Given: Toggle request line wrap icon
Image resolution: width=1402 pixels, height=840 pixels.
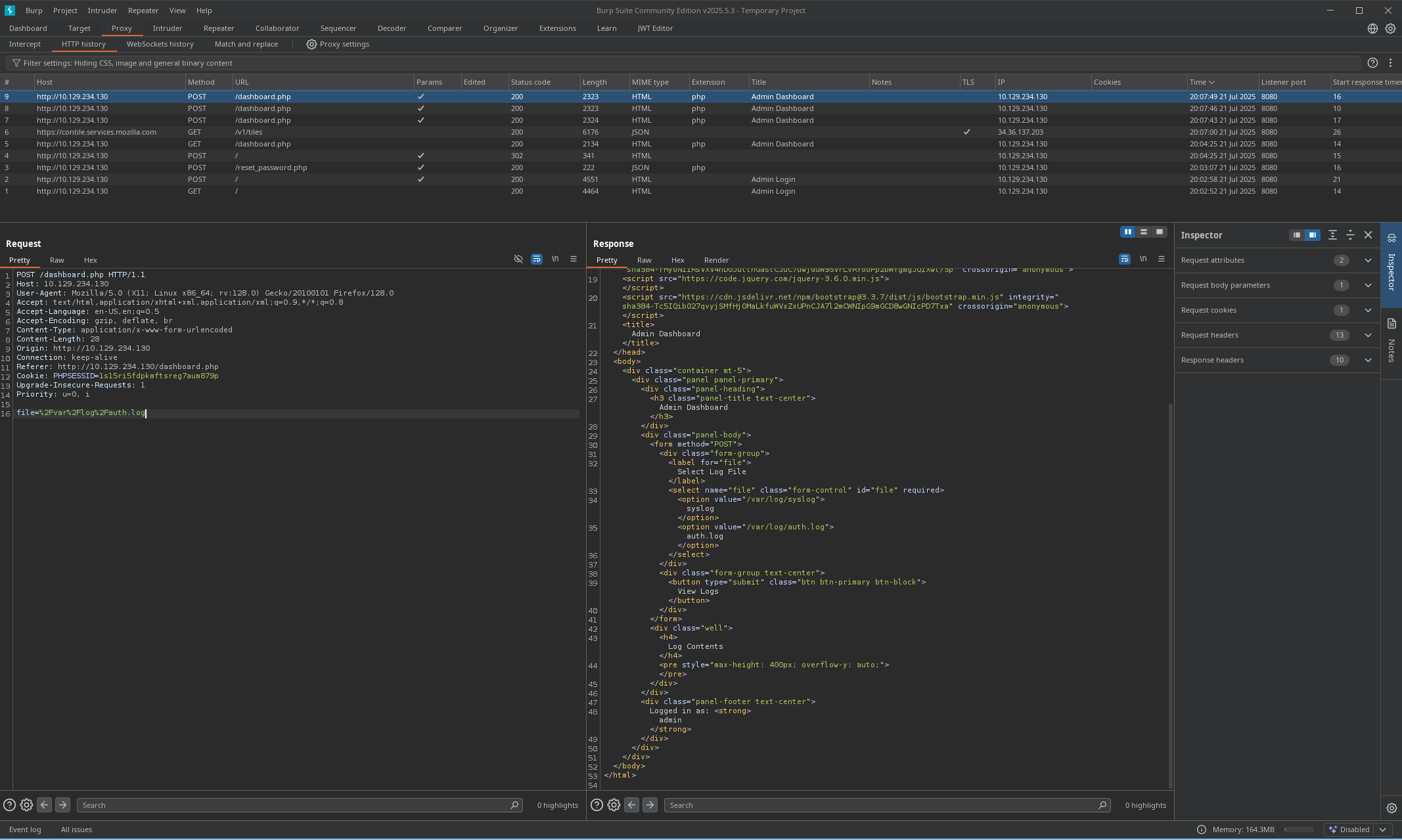Looking at the screenshot, I should coord(536,259).
